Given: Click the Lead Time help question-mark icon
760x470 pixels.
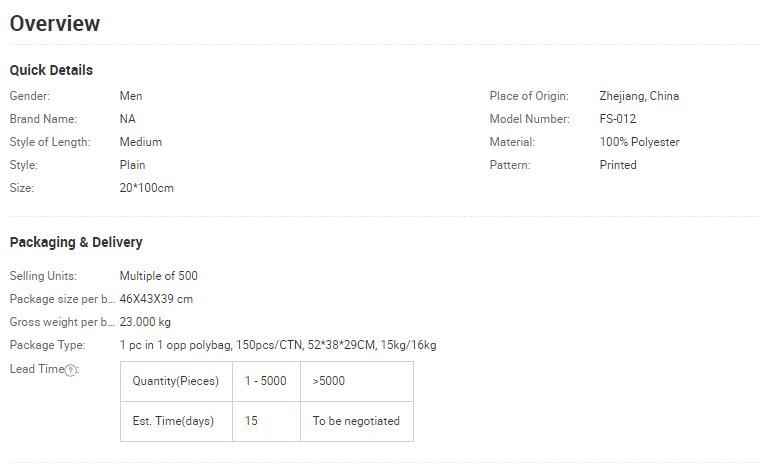Looking at the screenshot, I should point(71,371).
